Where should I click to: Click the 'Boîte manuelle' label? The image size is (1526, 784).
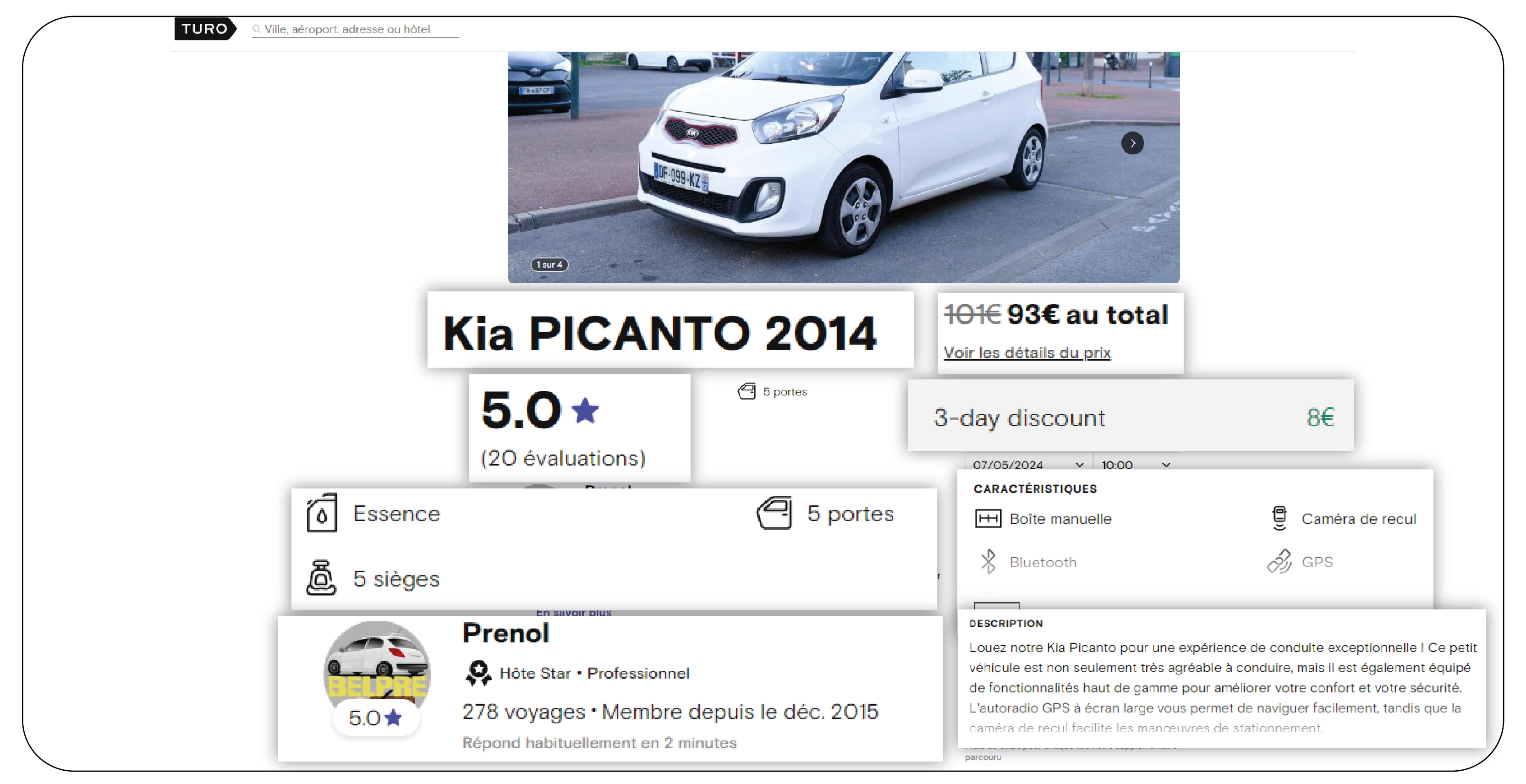pyautogui.click(x=1060, y=519)
